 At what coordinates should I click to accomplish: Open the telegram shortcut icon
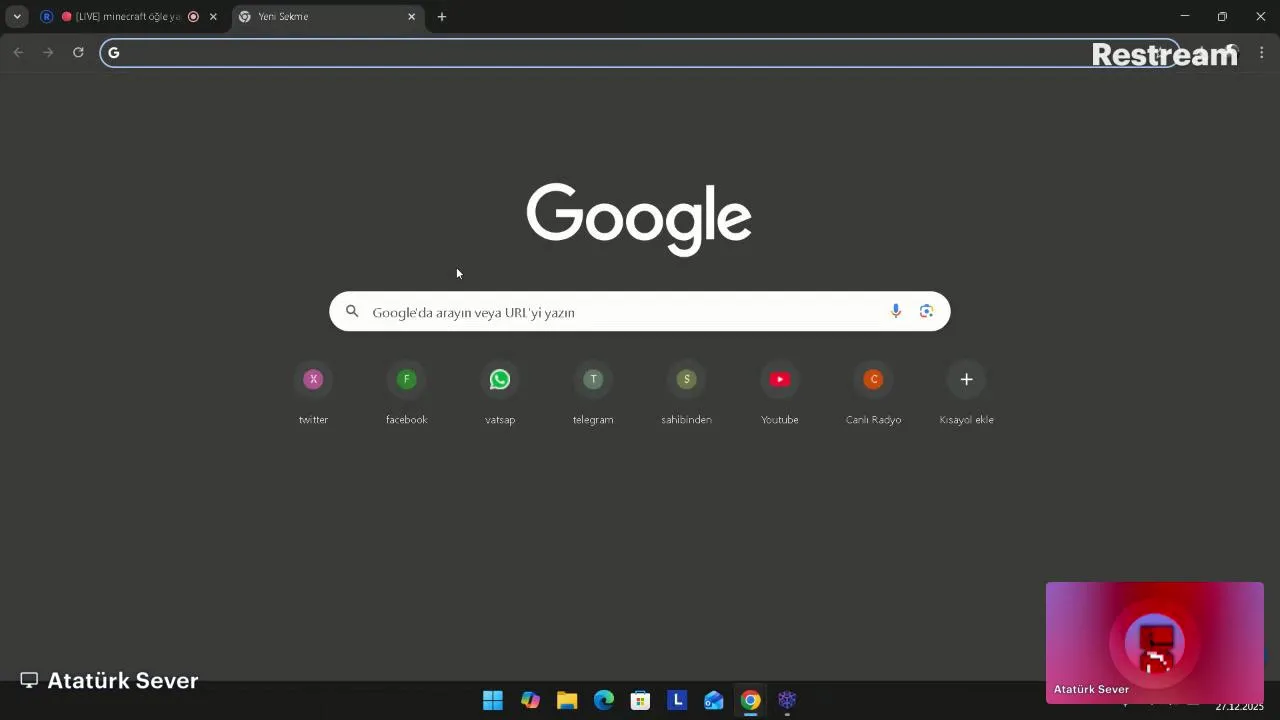coord(593,379)
